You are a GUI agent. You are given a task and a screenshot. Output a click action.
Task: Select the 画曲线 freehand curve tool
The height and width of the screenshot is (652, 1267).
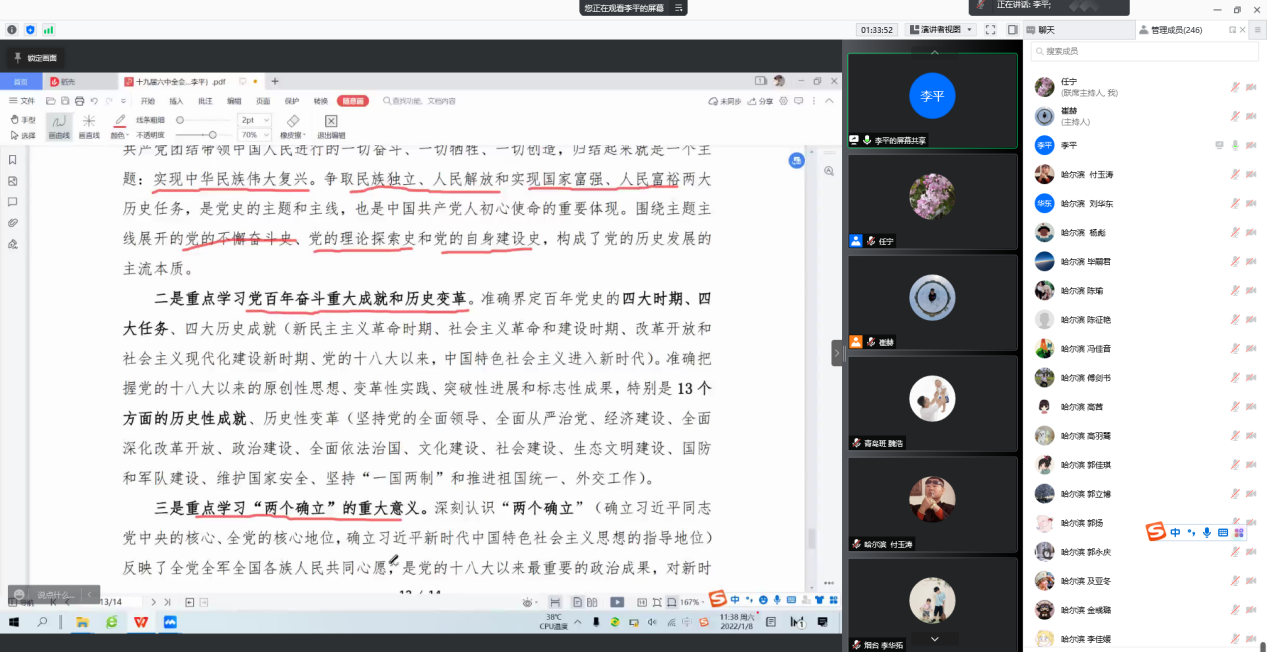pos(59,126)
